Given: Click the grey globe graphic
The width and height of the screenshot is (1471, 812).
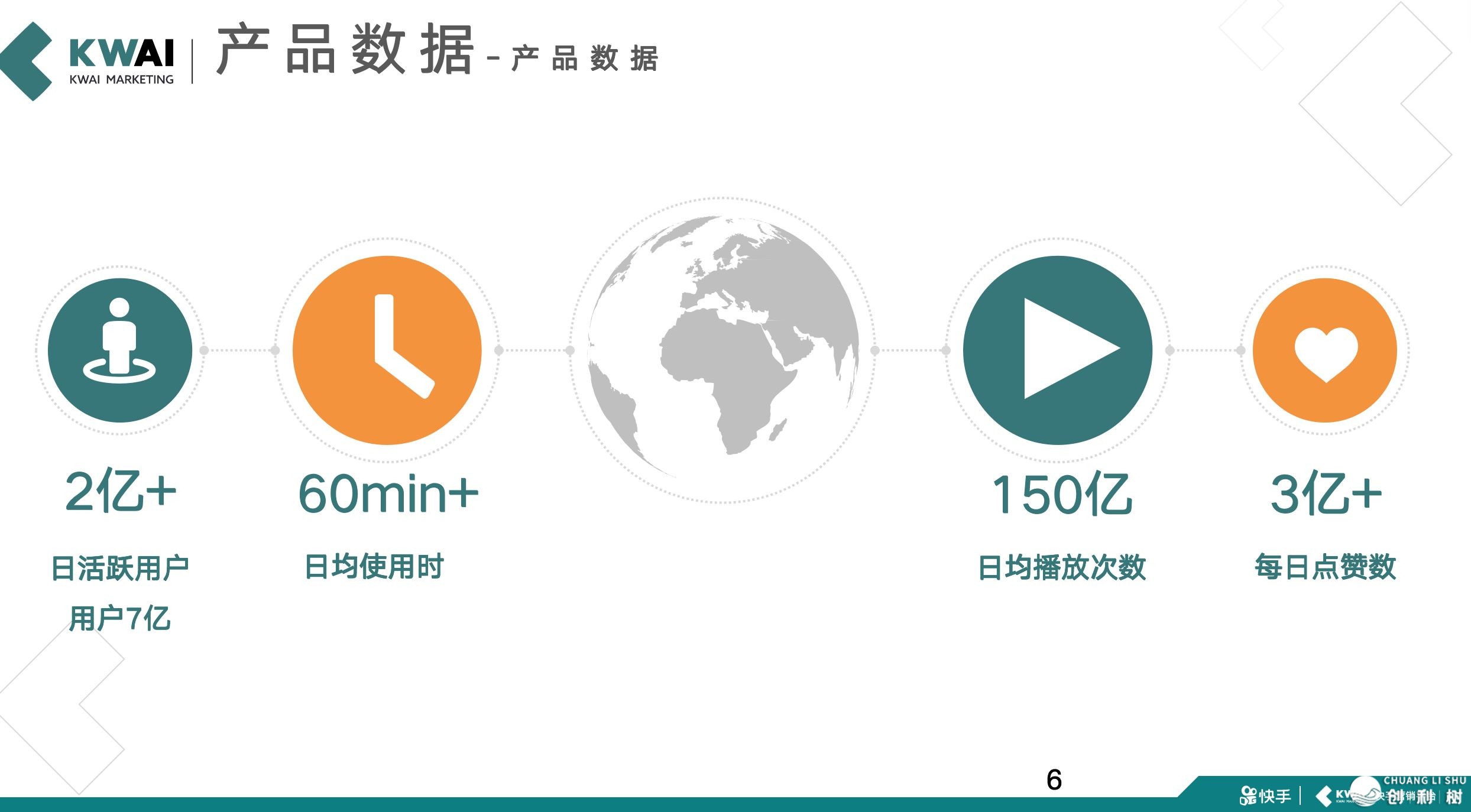Looking at the screenshot, I should point(722,350).
